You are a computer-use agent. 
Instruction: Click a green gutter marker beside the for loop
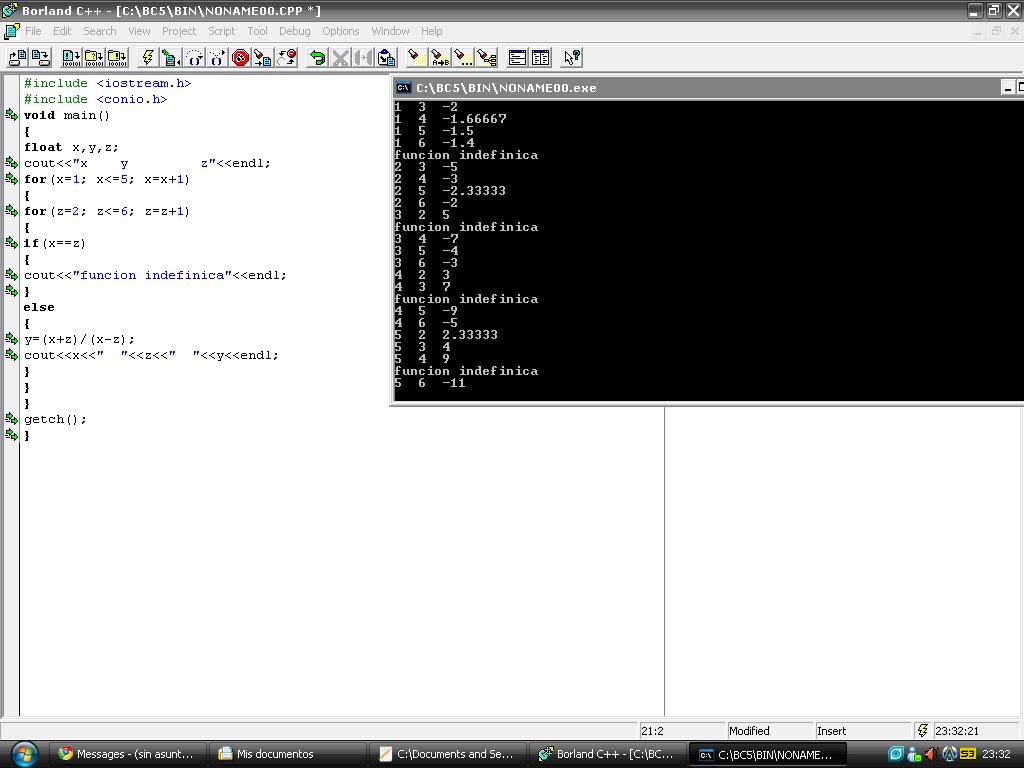point(10,179)
